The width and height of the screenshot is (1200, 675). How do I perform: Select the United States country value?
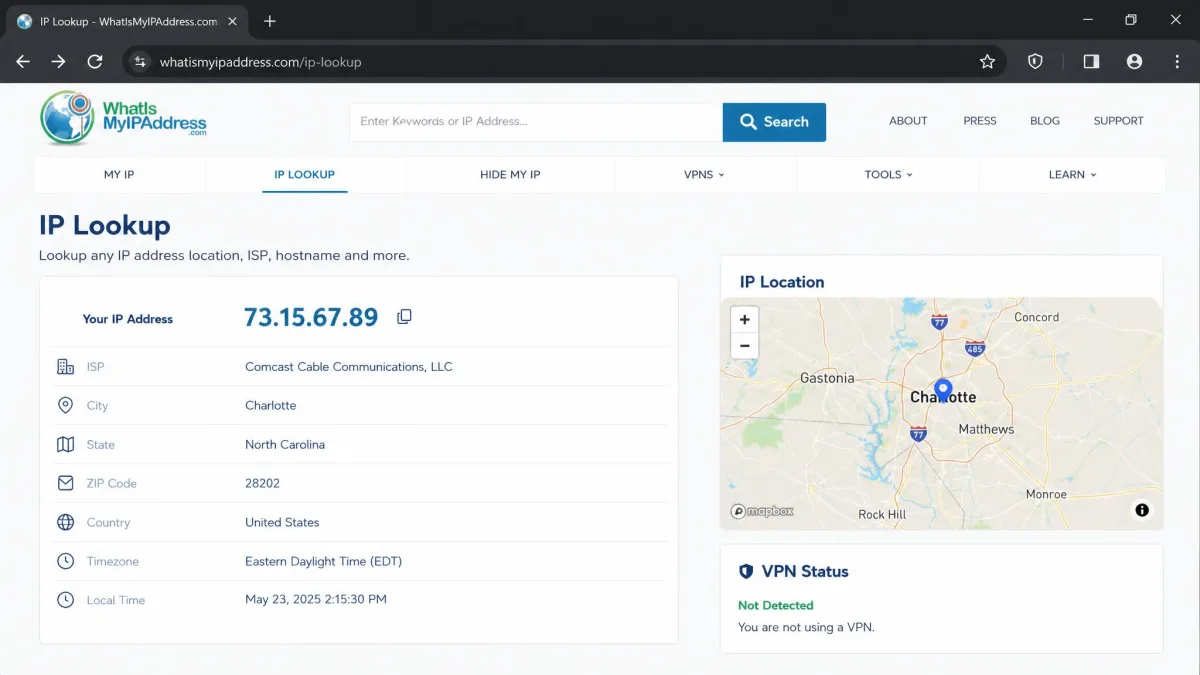pyautogui.click(x=282, y=522)
